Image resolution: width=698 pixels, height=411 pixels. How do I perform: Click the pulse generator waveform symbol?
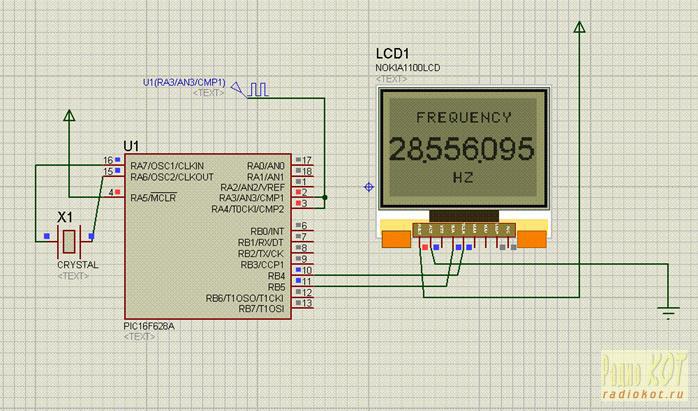258,90
